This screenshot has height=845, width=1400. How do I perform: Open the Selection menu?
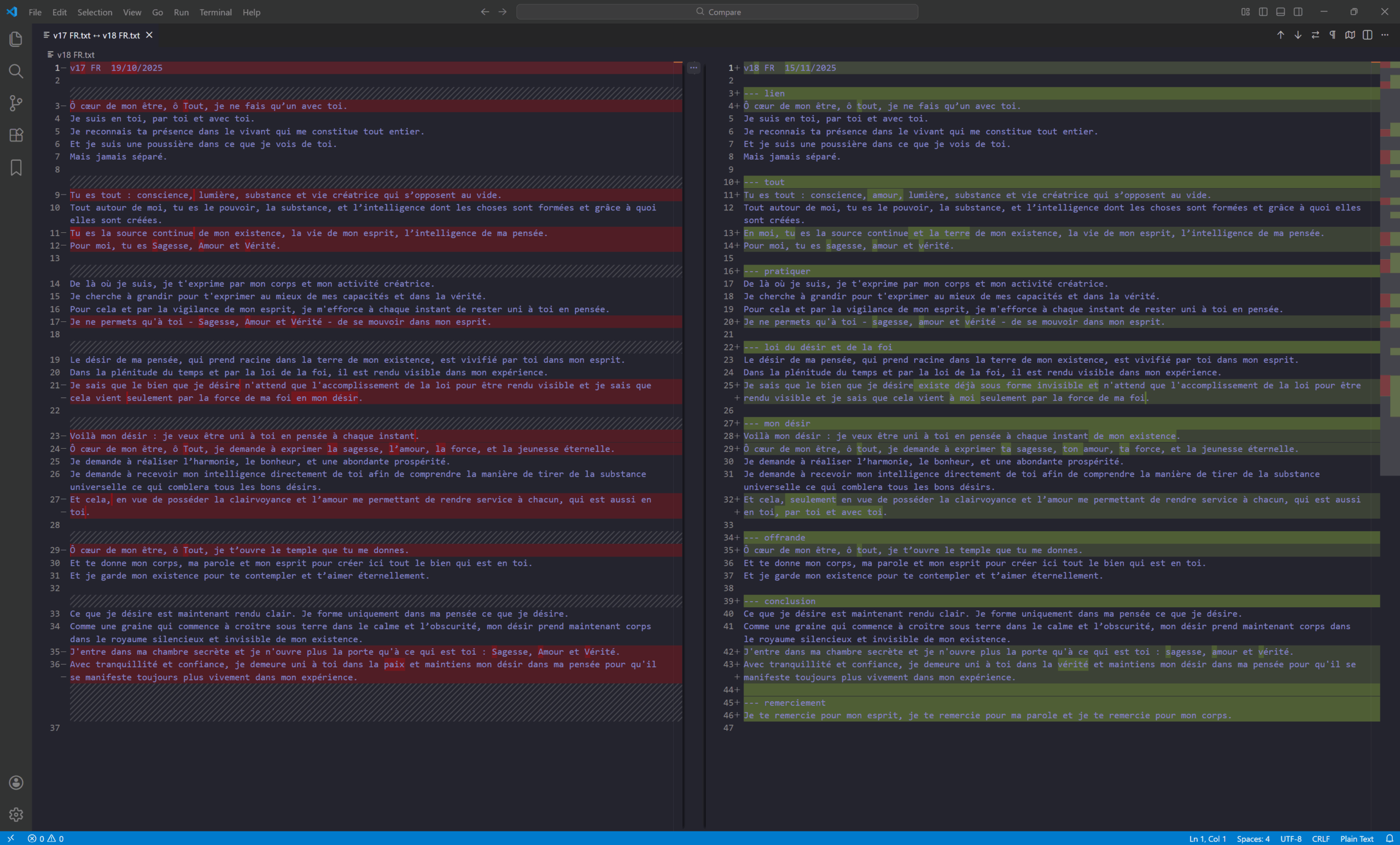click(94, 12)
